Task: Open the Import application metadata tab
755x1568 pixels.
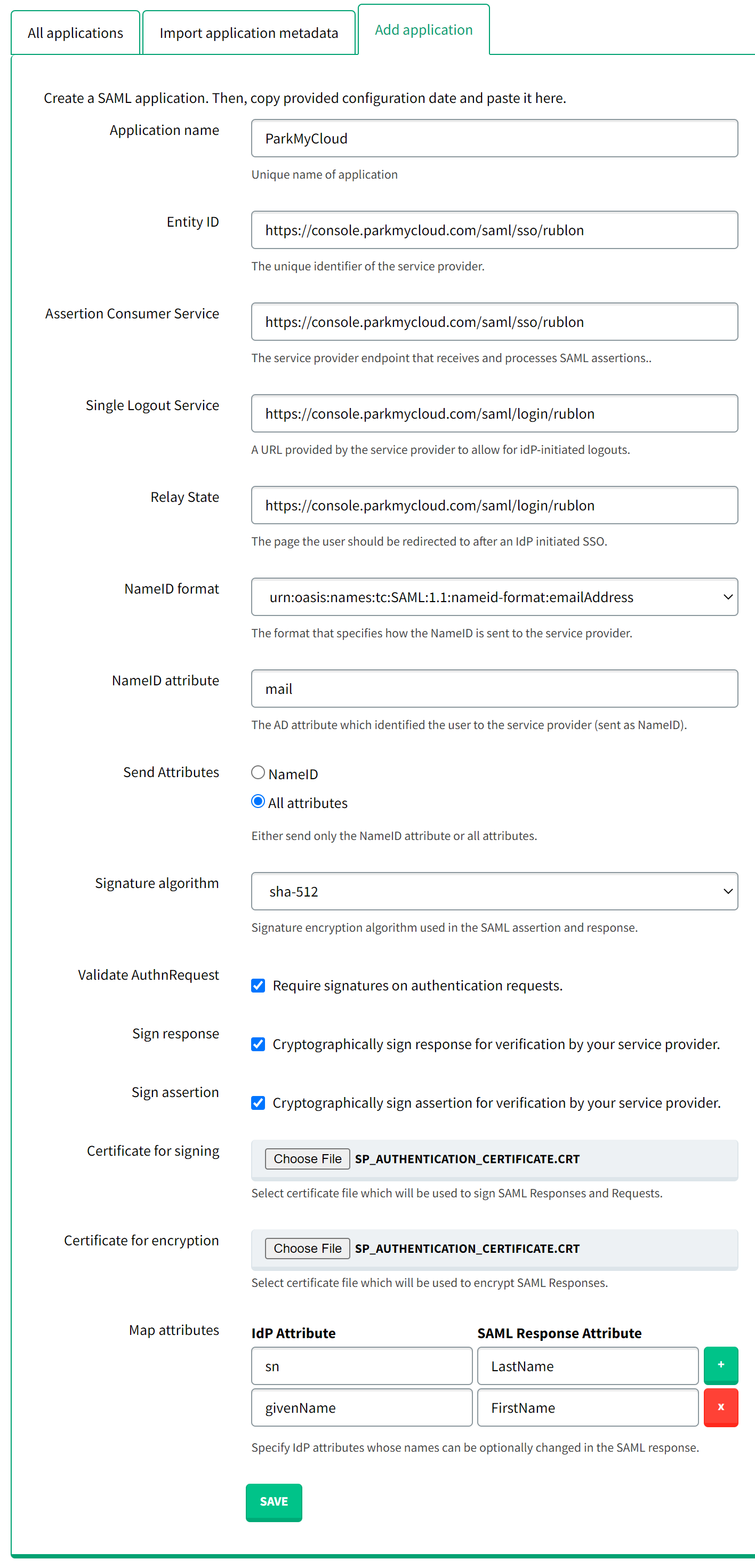Action: pyautogui.click(x=249, y=33)
